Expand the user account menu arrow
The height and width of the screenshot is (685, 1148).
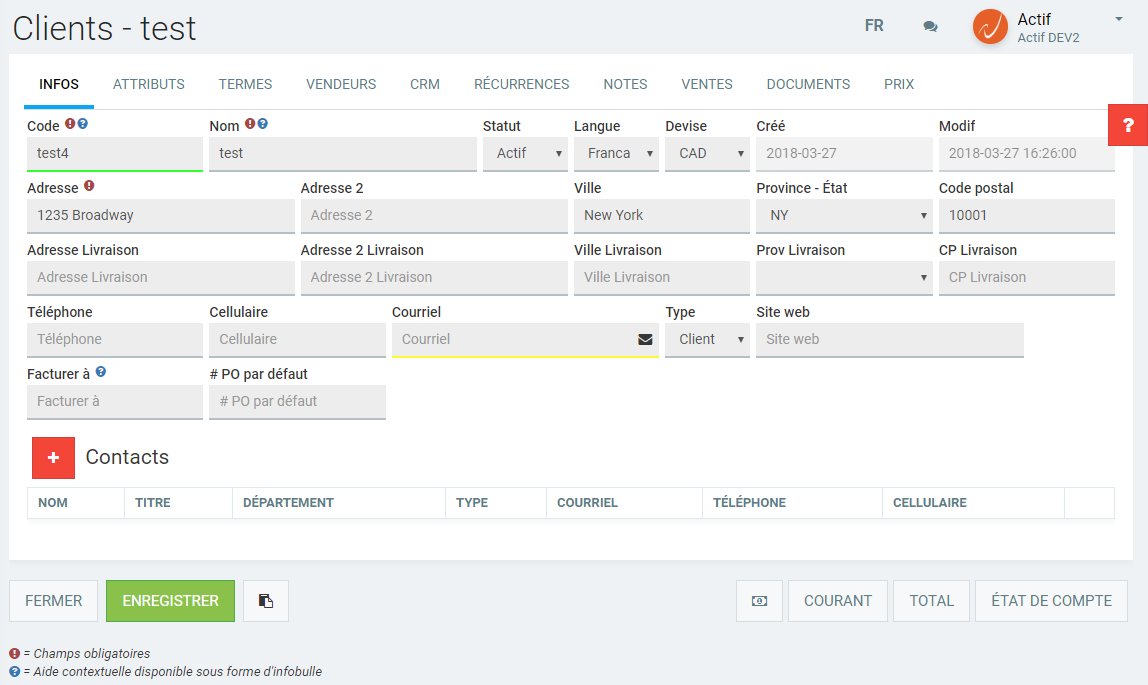point(1119,19)
